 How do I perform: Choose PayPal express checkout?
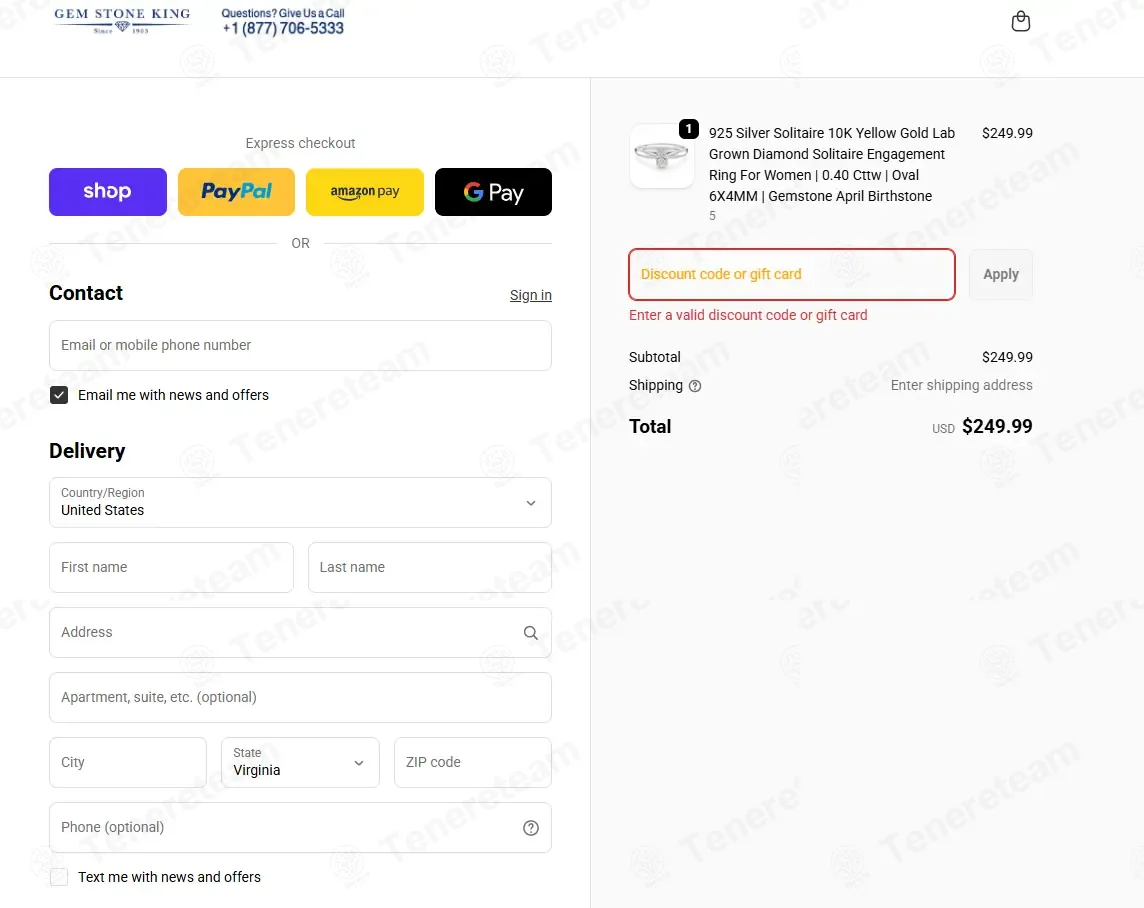[x=236, y=192]
